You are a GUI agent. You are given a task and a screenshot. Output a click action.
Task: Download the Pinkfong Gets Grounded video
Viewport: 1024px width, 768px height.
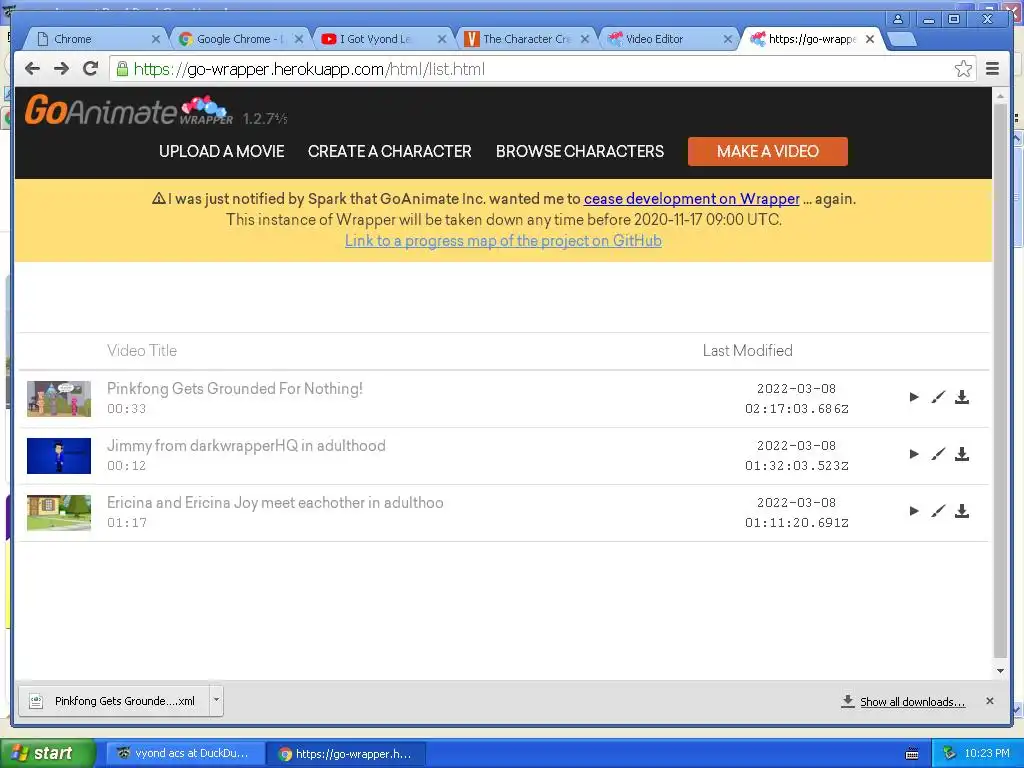962,397
